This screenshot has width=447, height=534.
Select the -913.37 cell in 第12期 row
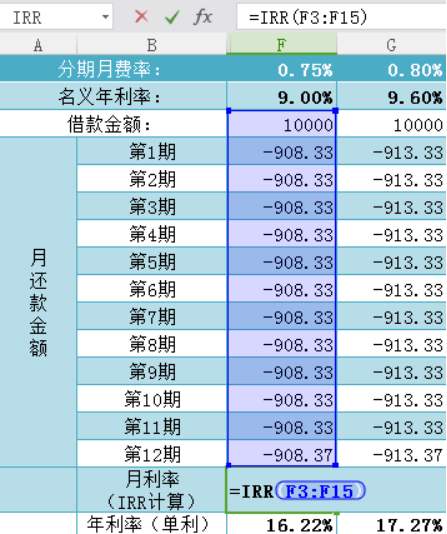pos(392,454)
